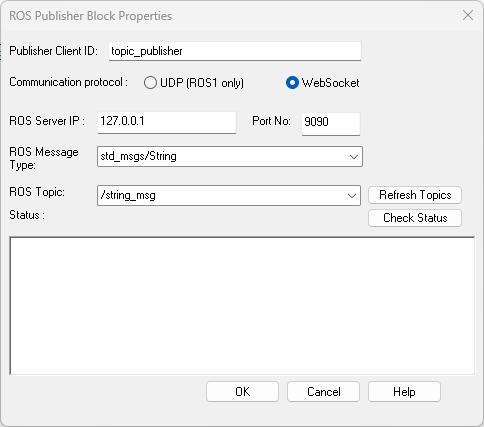The image size is (484, 427).
Task: Click the dialog title 'ROS Publisher Block Properties'
Action: click(90, 16)
